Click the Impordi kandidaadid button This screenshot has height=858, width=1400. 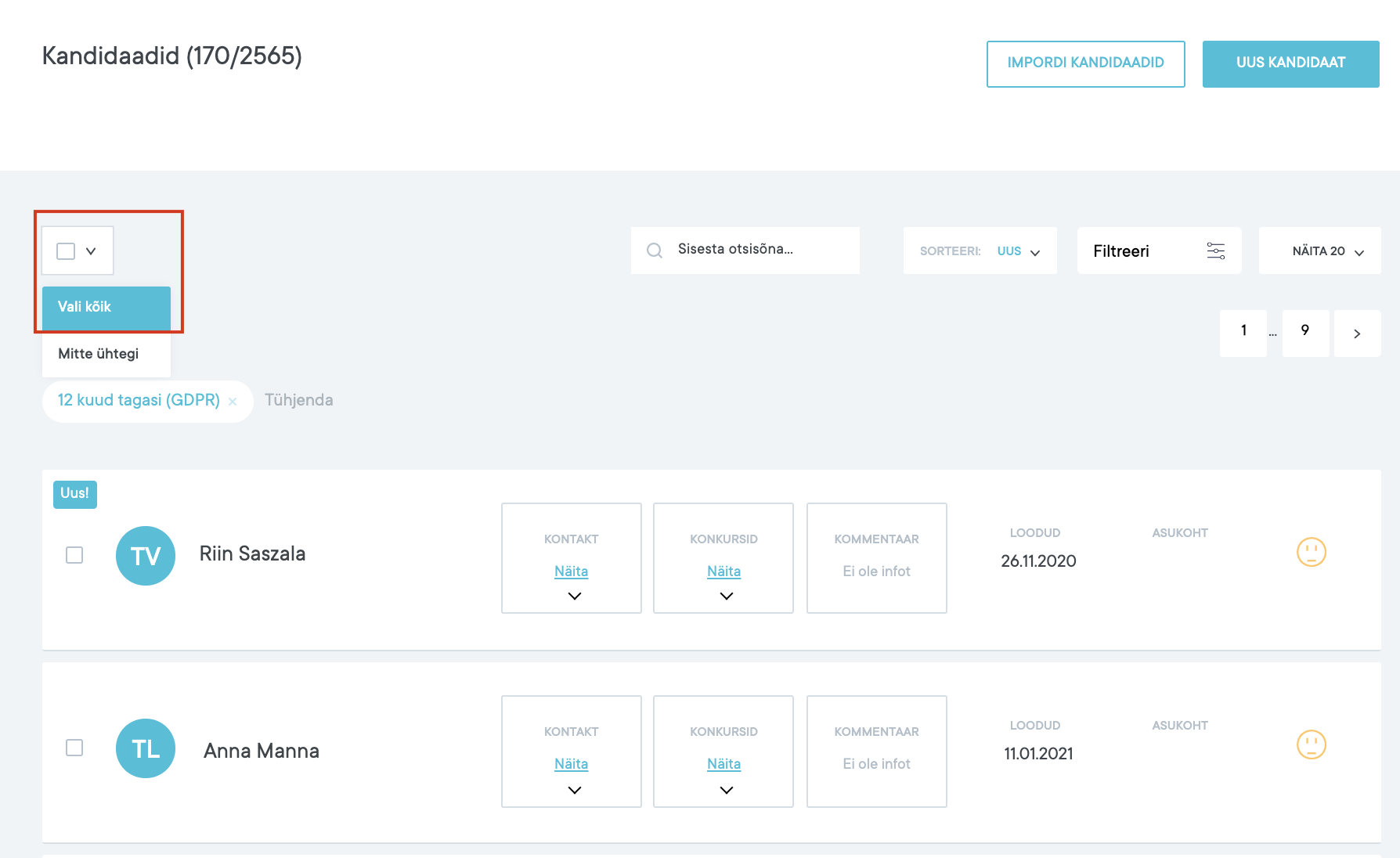(x=1085, y=63)
